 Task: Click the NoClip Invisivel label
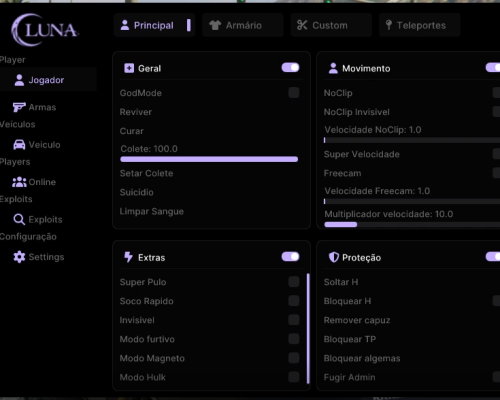(357, 112)
